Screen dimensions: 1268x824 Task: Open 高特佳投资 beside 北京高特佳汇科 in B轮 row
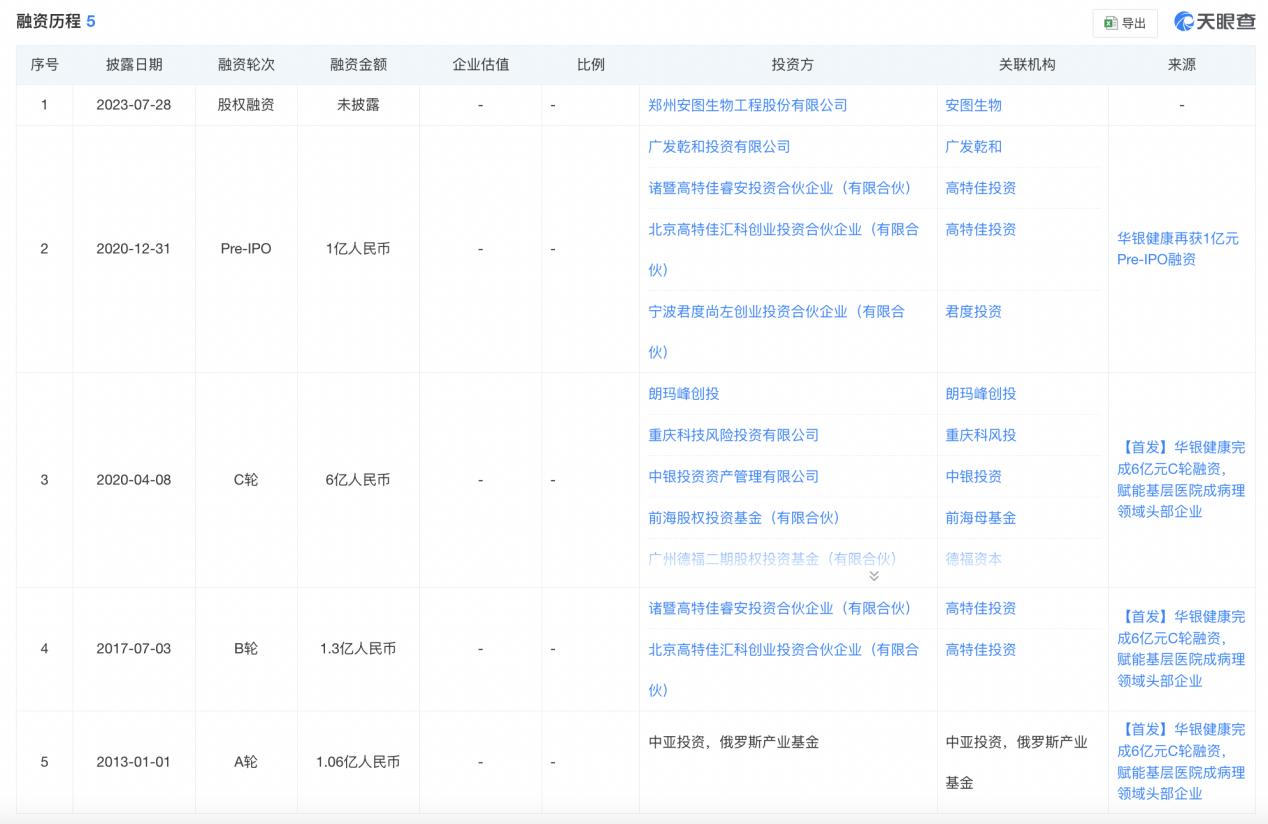[980, 649]
